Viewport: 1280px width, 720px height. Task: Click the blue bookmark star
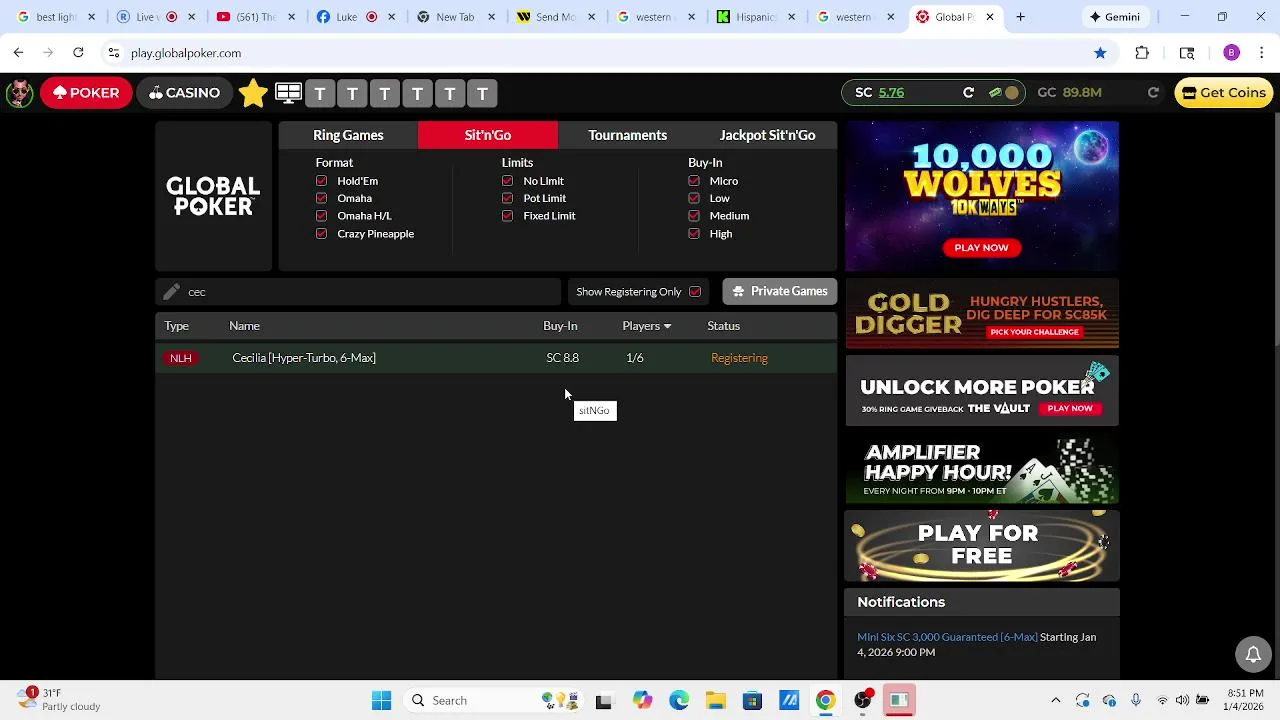tap(1100, 53)
